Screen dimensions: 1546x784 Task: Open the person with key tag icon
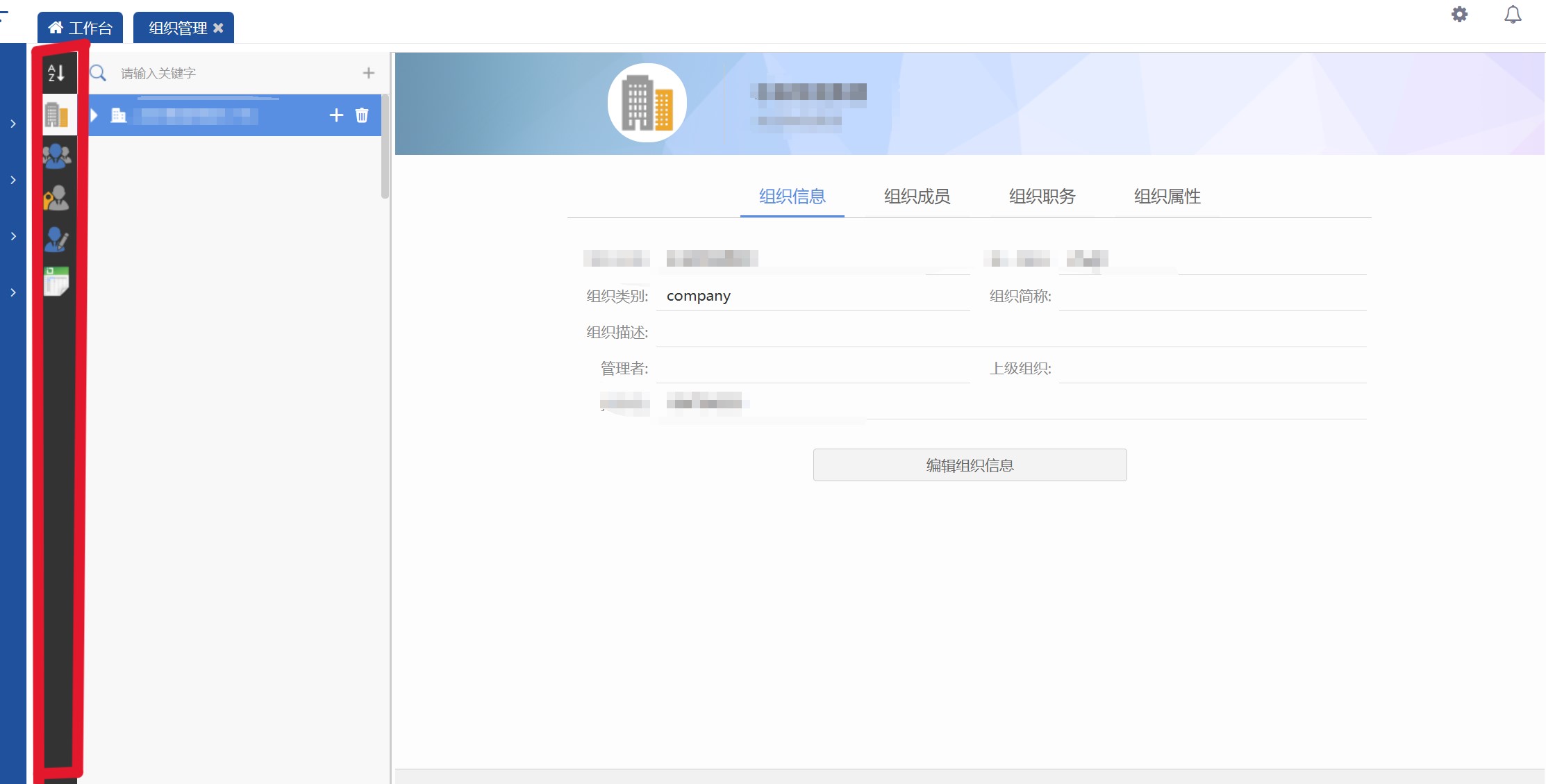(x=56, y=199)
